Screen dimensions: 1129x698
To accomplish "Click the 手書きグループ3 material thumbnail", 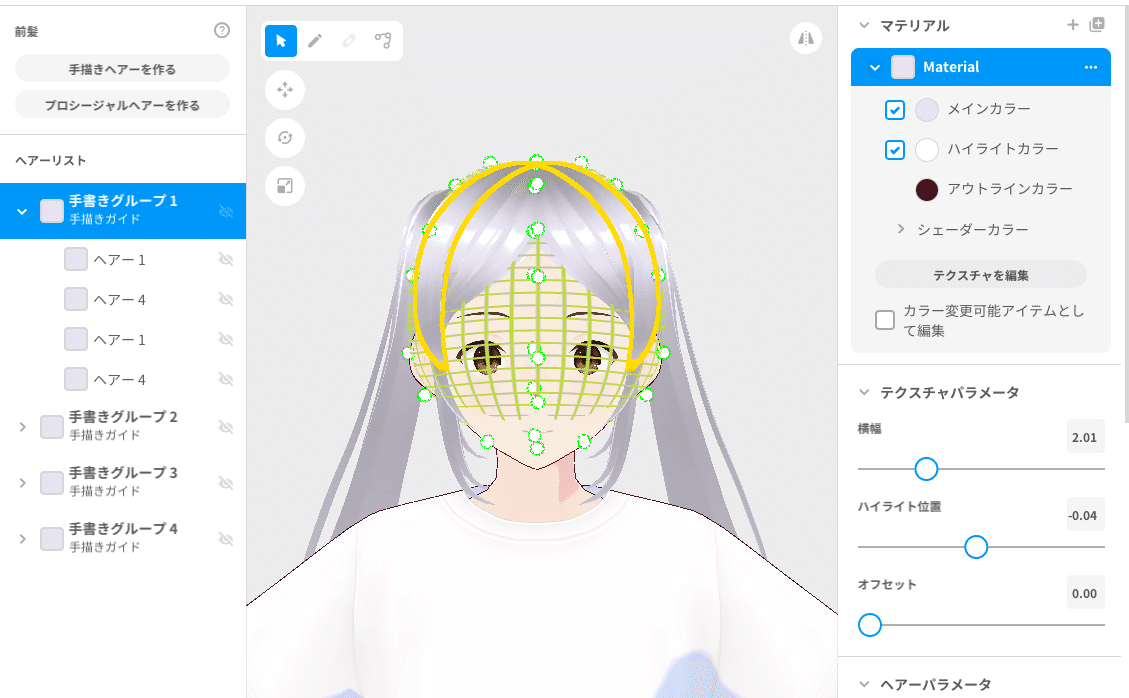I will pos(52,483).
